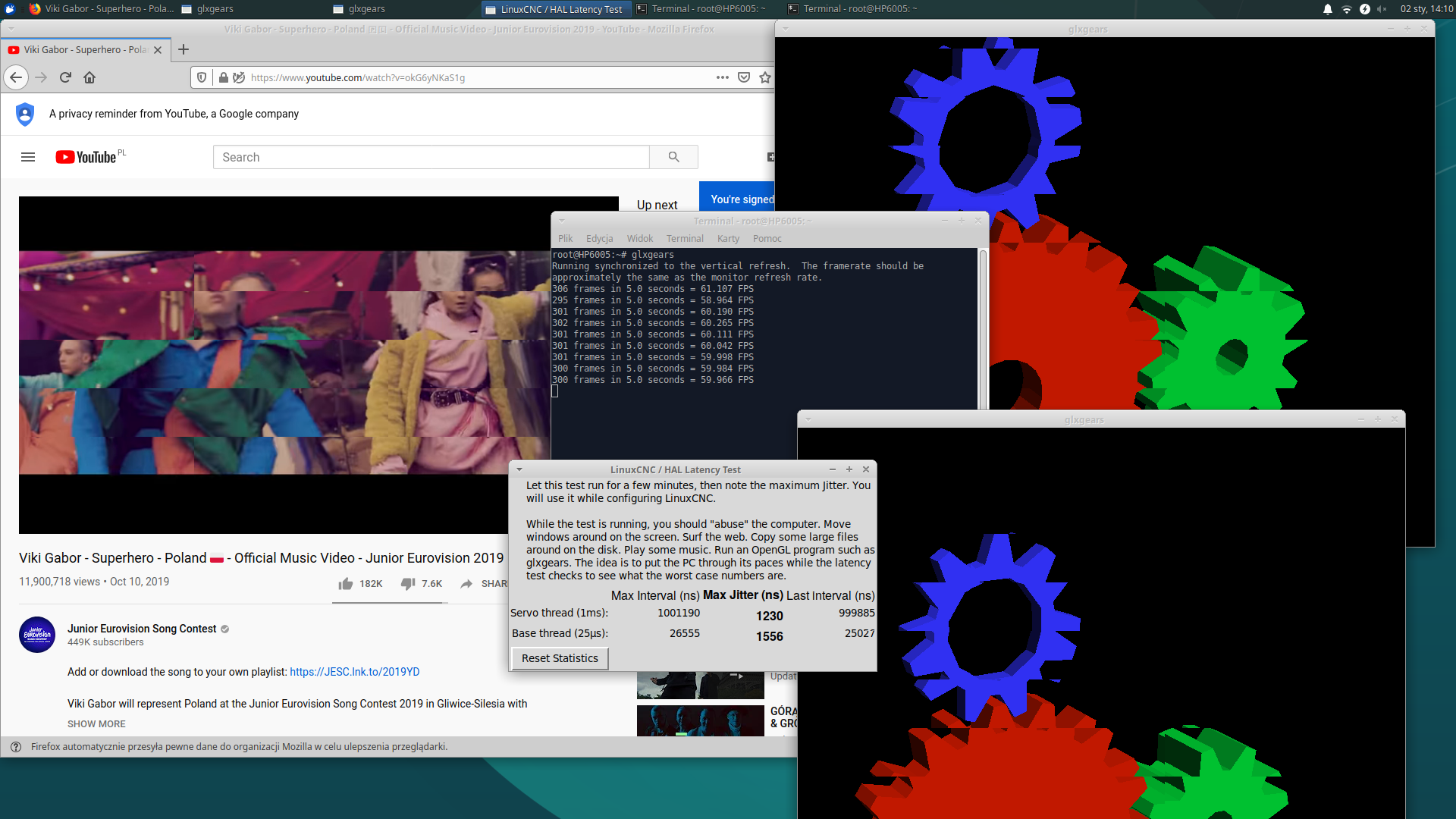
Task: Open the Pomoc menu in Terminal
Action: click(x=767, y=238)
